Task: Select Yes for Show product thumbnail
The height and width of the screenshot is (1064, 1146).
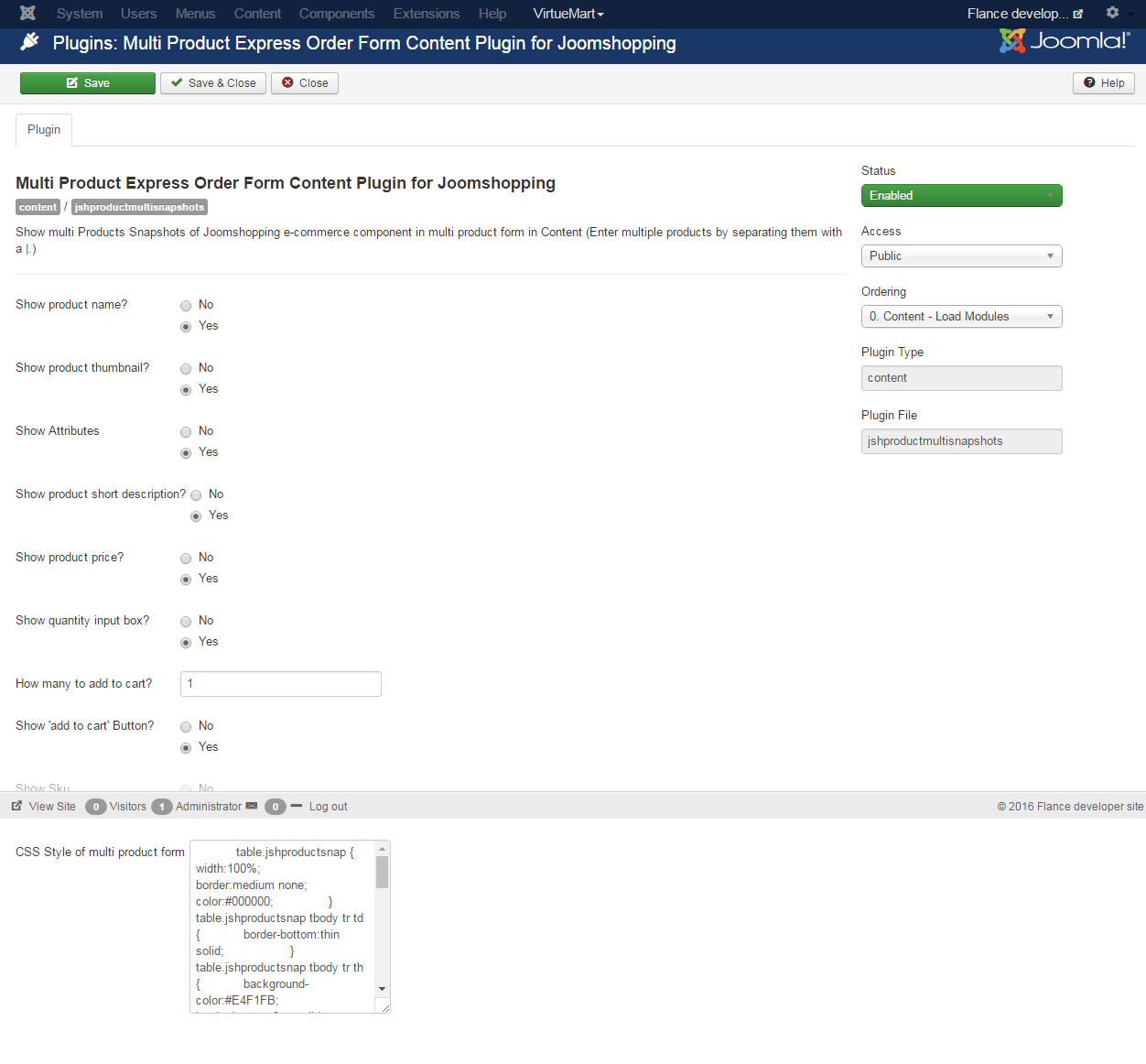Action: coord(186,390)
